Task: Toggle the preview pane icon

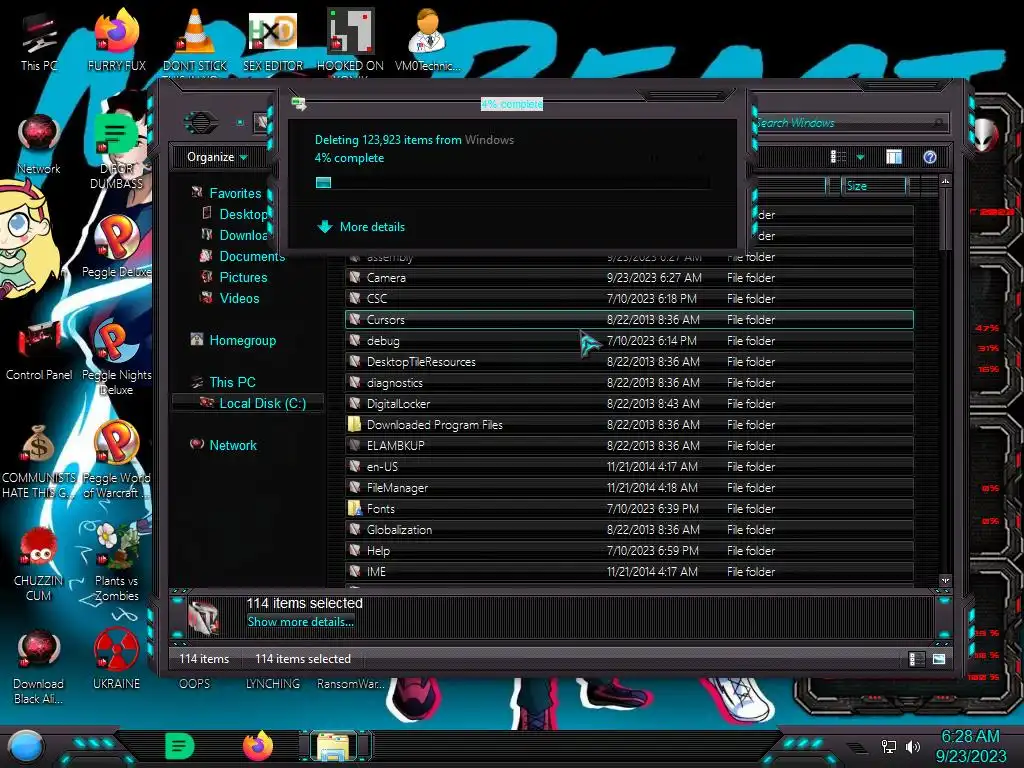Action: [894, 157]
